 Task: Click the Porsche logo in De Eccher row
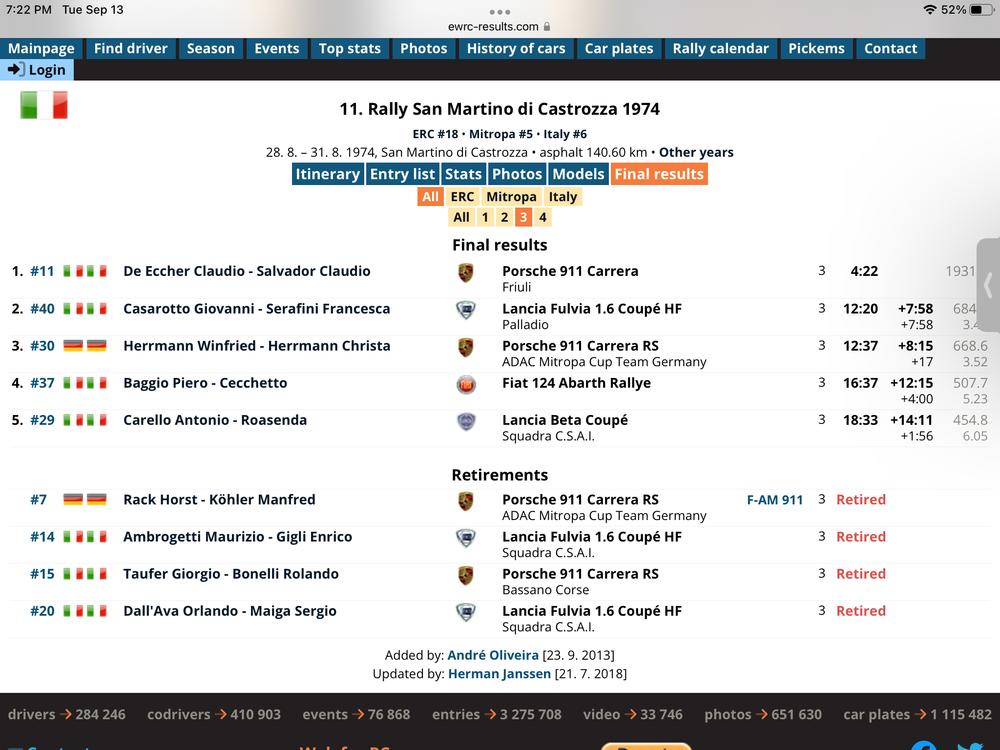pos(466,272)
